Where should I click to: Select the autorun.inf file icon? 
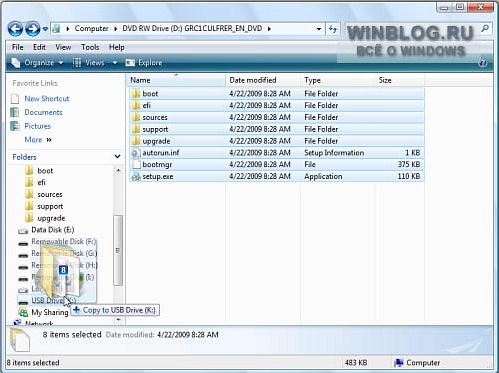136,153
